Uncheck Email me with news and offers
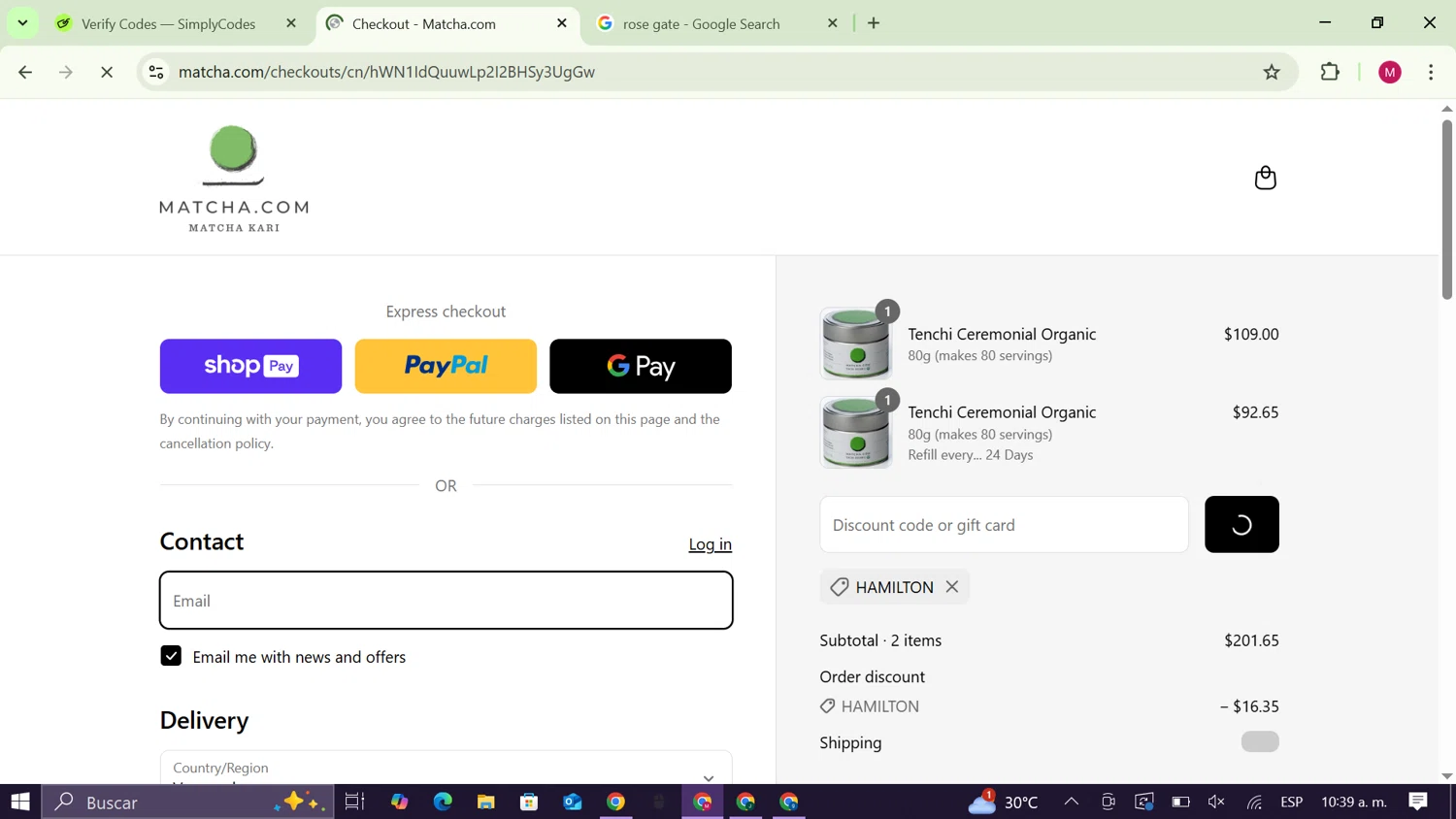The height and width of the screenshot is (819, 1456). [x=171, y=656]
